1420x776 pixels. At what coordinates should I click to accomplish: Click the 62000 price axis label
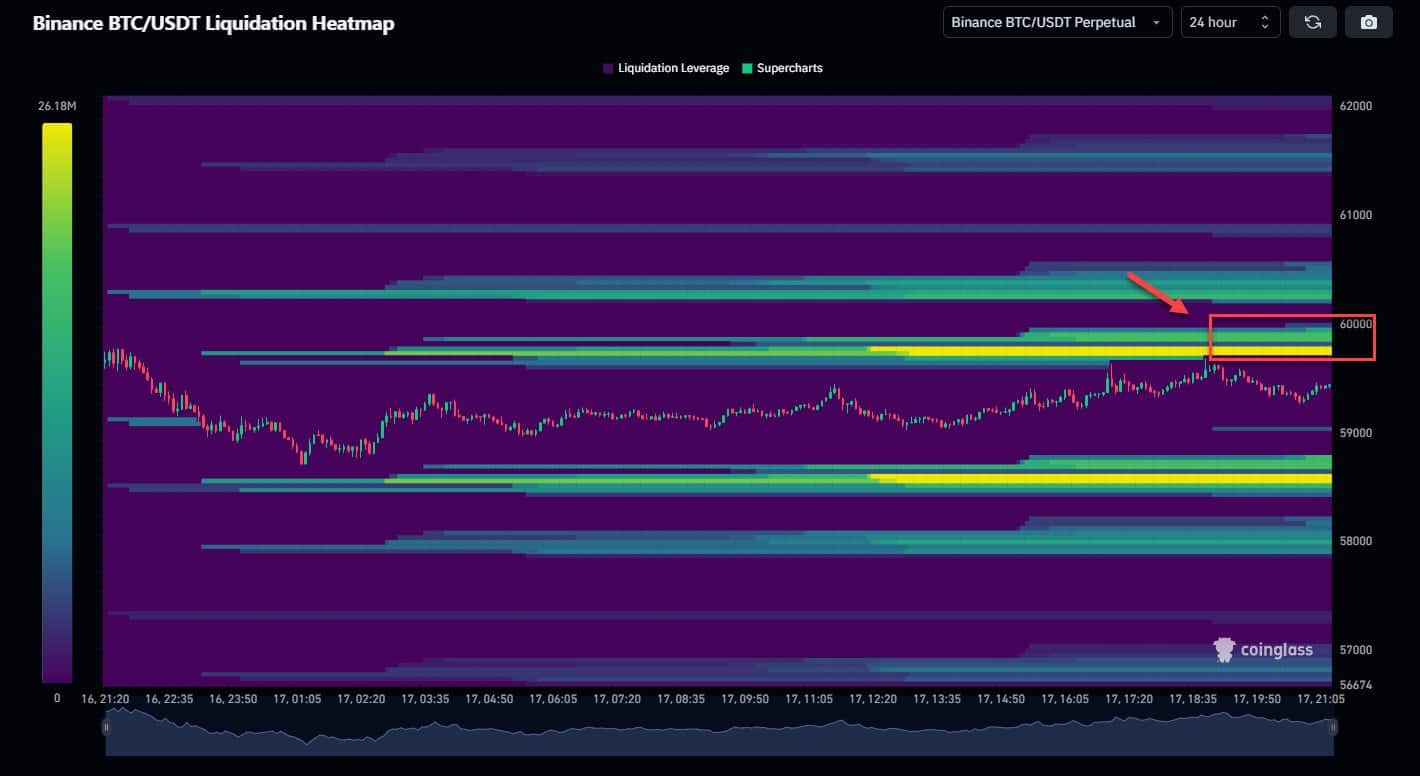pos(1356,106)
